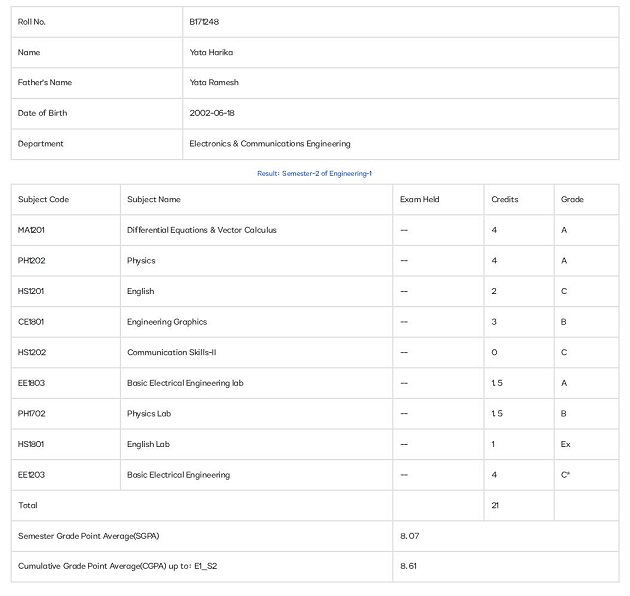Click the Result: Semester-2 of Engineering-1 heading
The image size is (630, 596).
coord(314,174)
